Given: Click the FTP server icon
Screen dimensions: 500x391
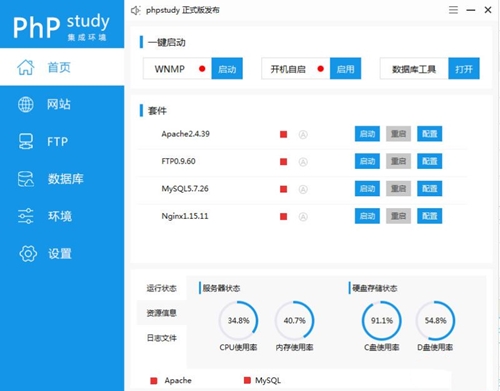Looking at the screenshot, I should click(26, 142).
